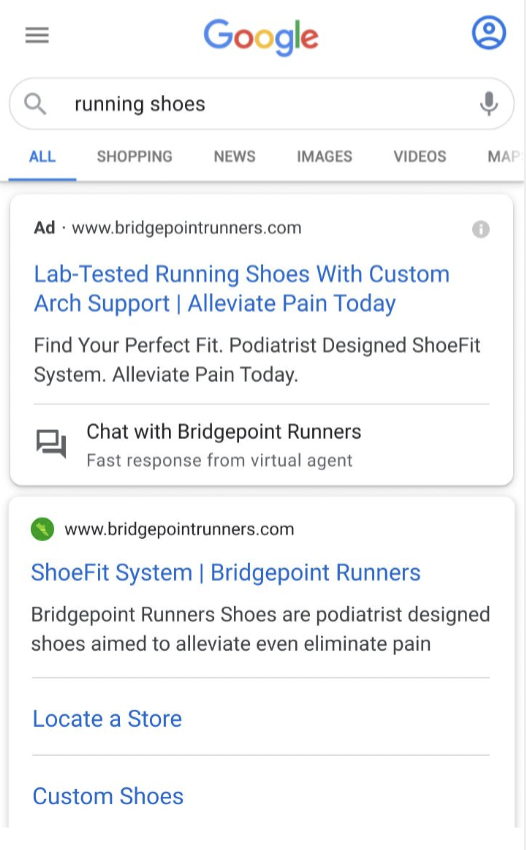
Task: Open the hamburger menu icon
Action: point(37,35)
